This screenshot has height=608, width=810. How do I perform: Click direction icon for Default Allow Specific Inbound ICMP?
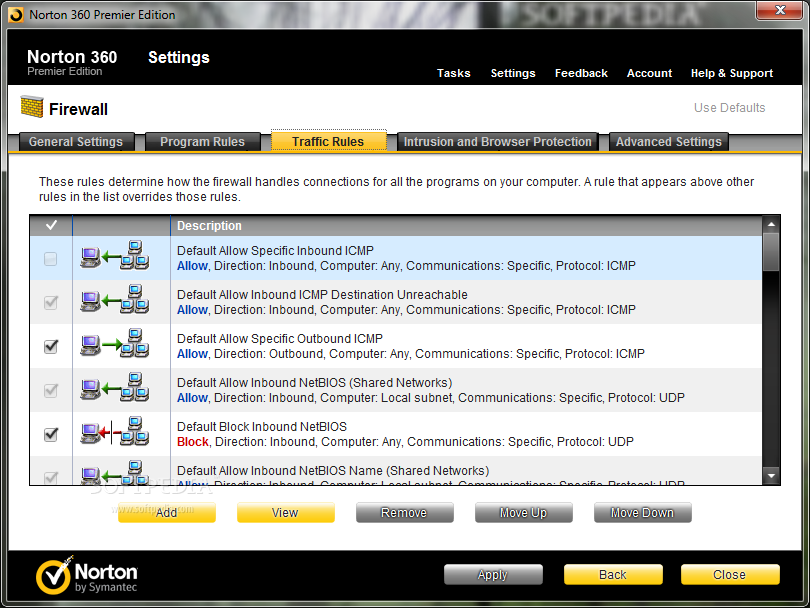115,256
